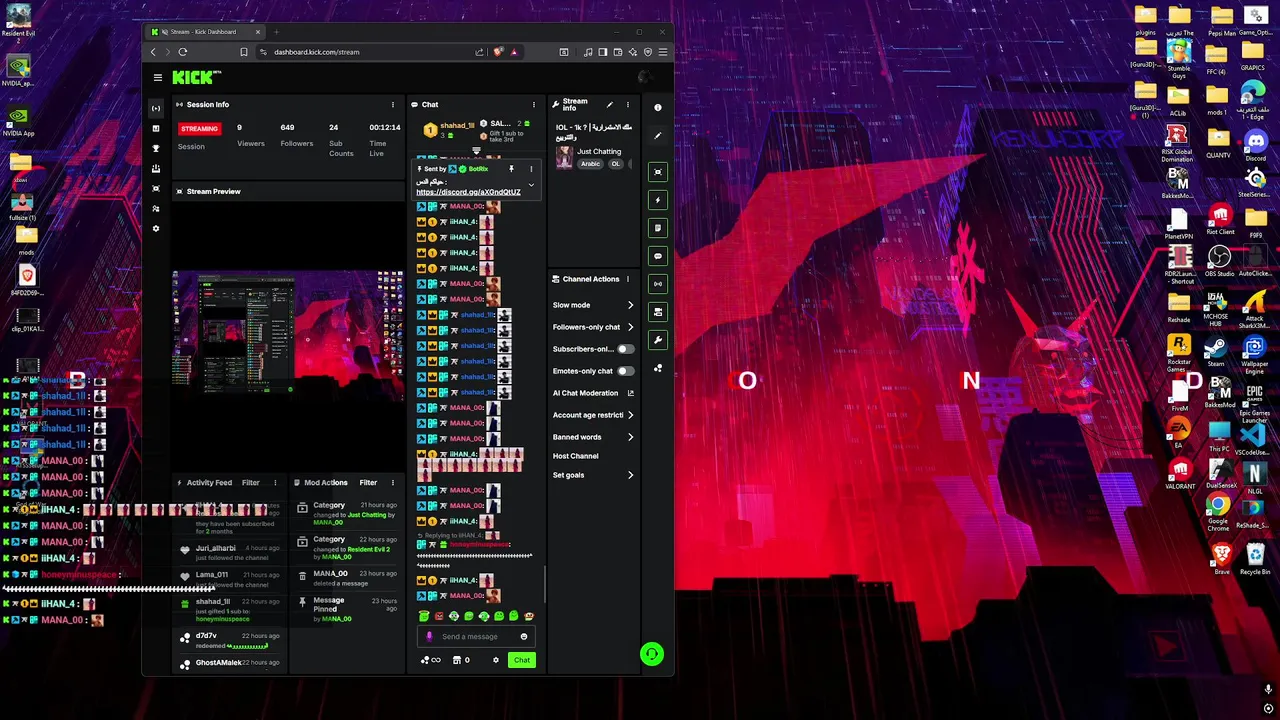Viewport: 1280px width, 720px height.
Task: Open the Kick hamburger menu
Action: click(x=157, y=77)
